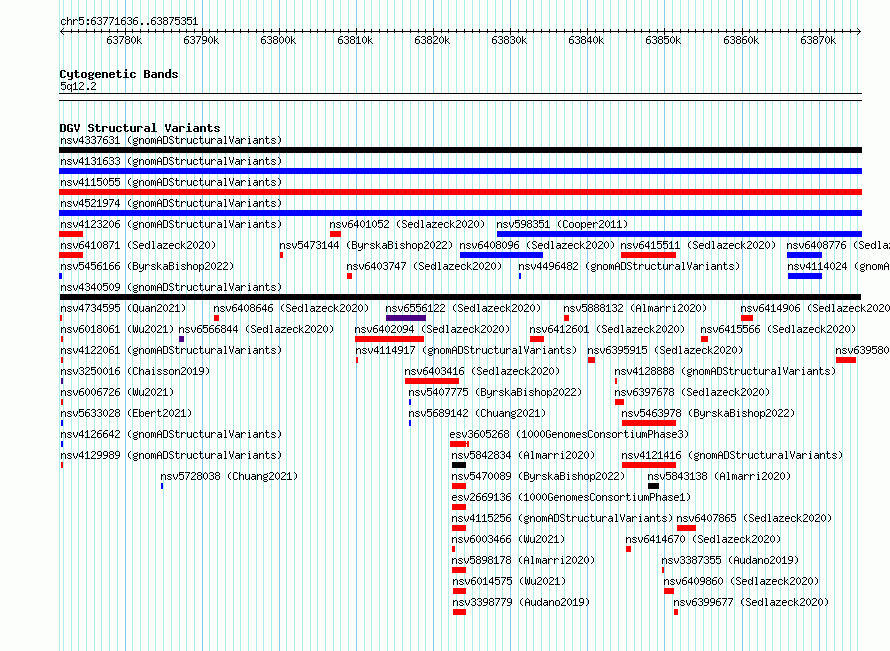
Task: Open nsv5473144 (ByrskaBishop2022) label
Action: (x=366, y=245)
